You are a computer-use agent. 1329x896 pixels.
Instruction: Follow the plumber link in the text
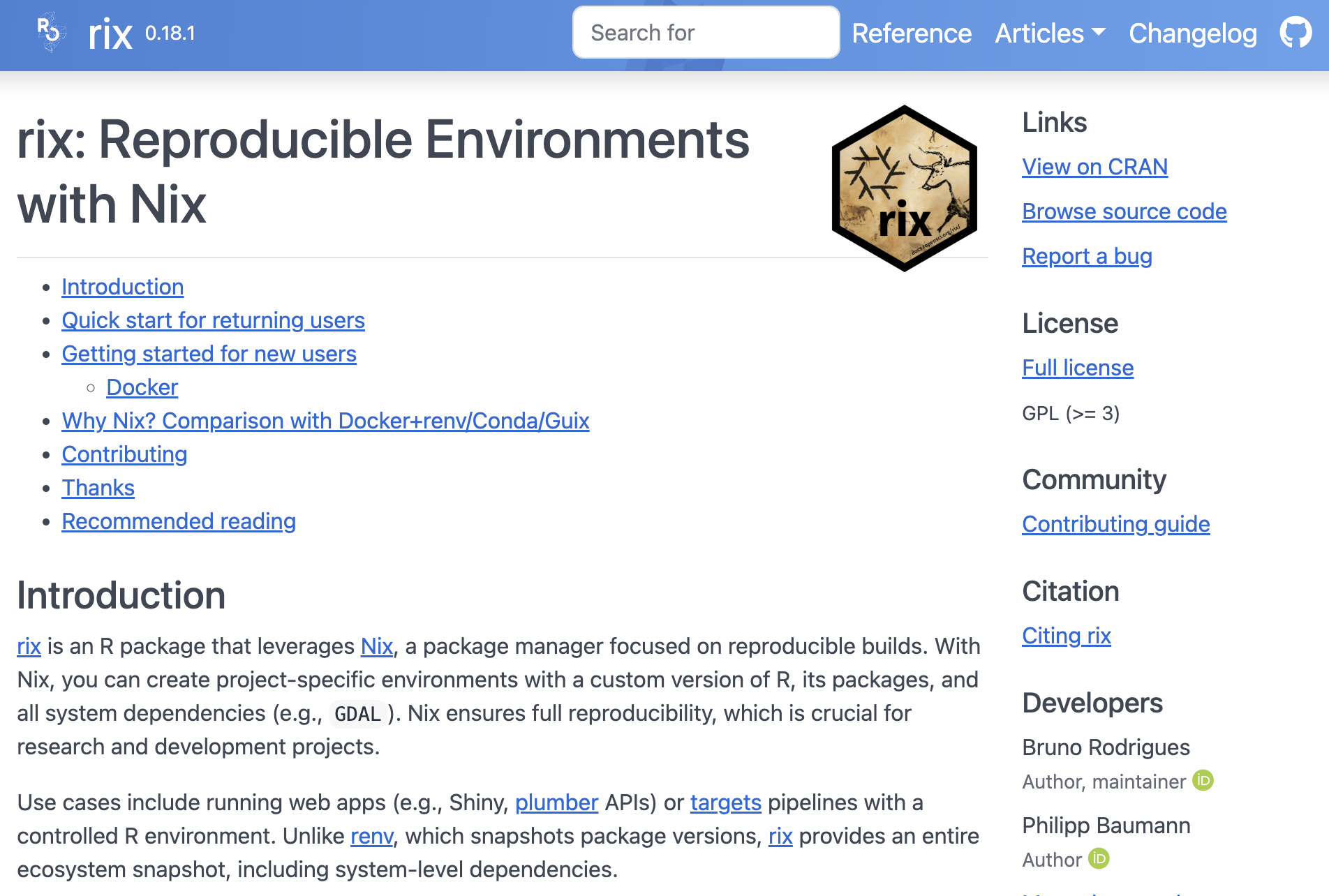[x=556, y=802]
